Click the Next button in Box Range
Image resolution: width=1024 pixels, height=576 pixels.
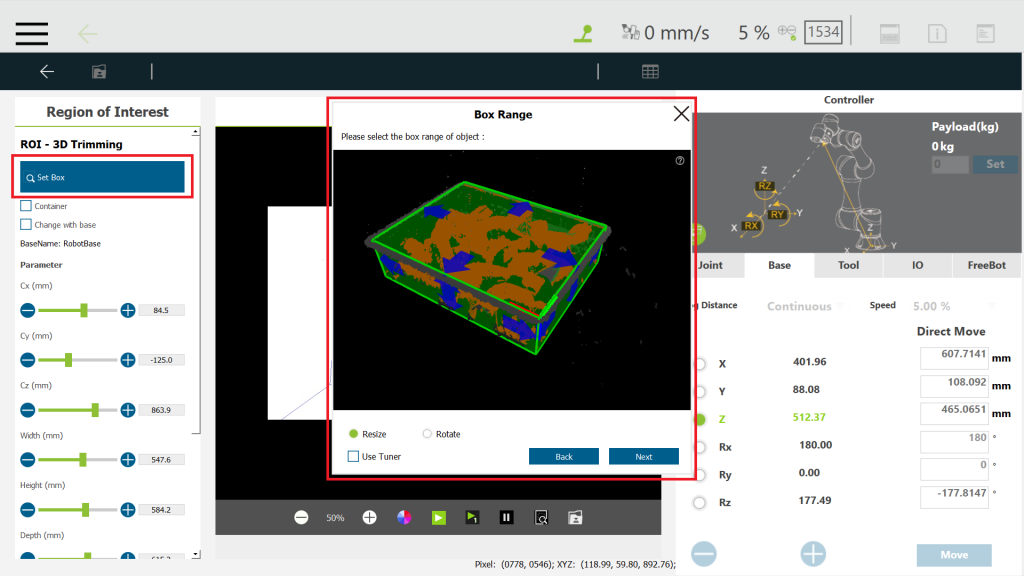click(643, 457)
